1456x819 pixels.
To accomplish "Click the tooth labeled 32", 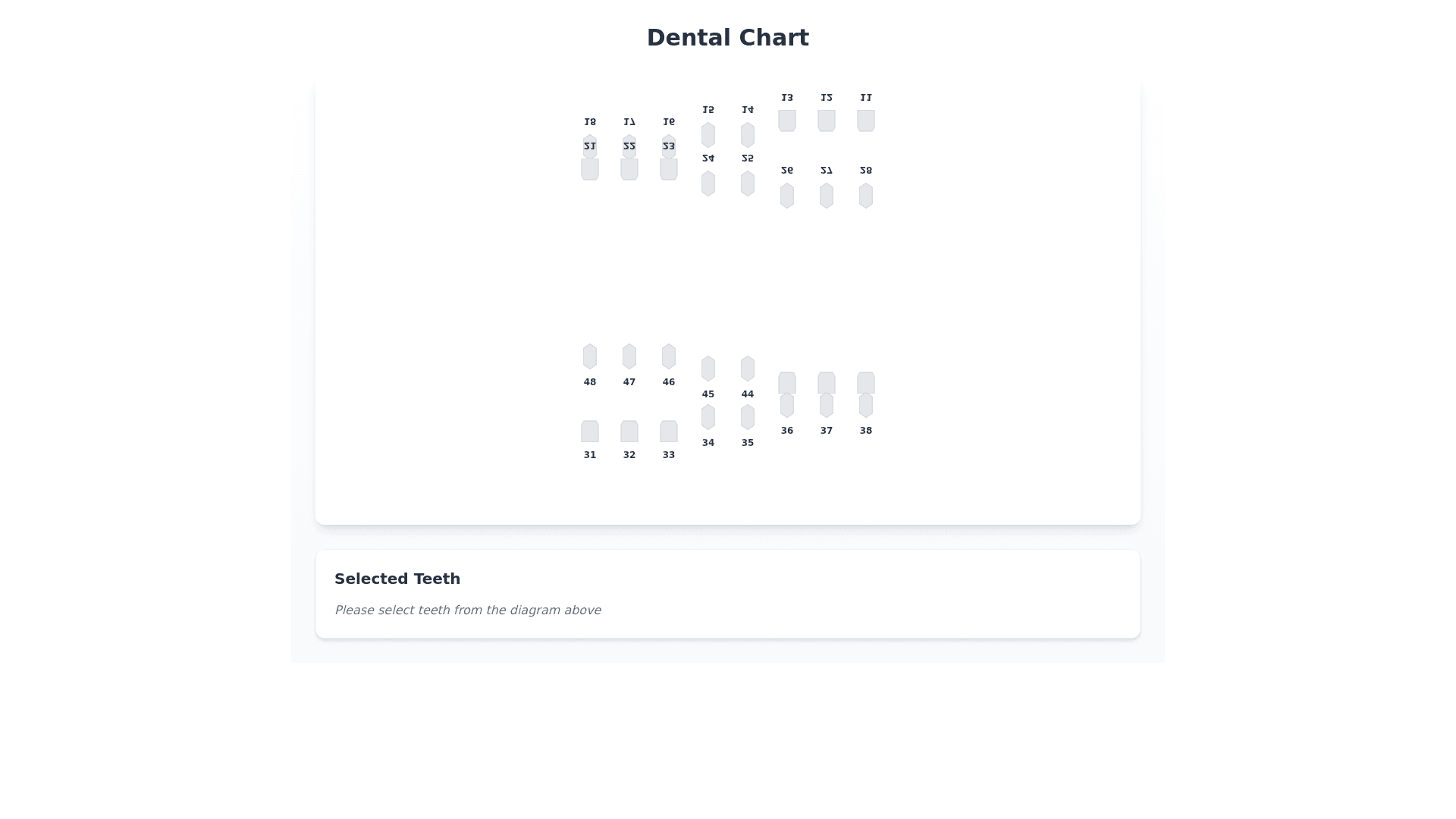I will coord(629,431).
